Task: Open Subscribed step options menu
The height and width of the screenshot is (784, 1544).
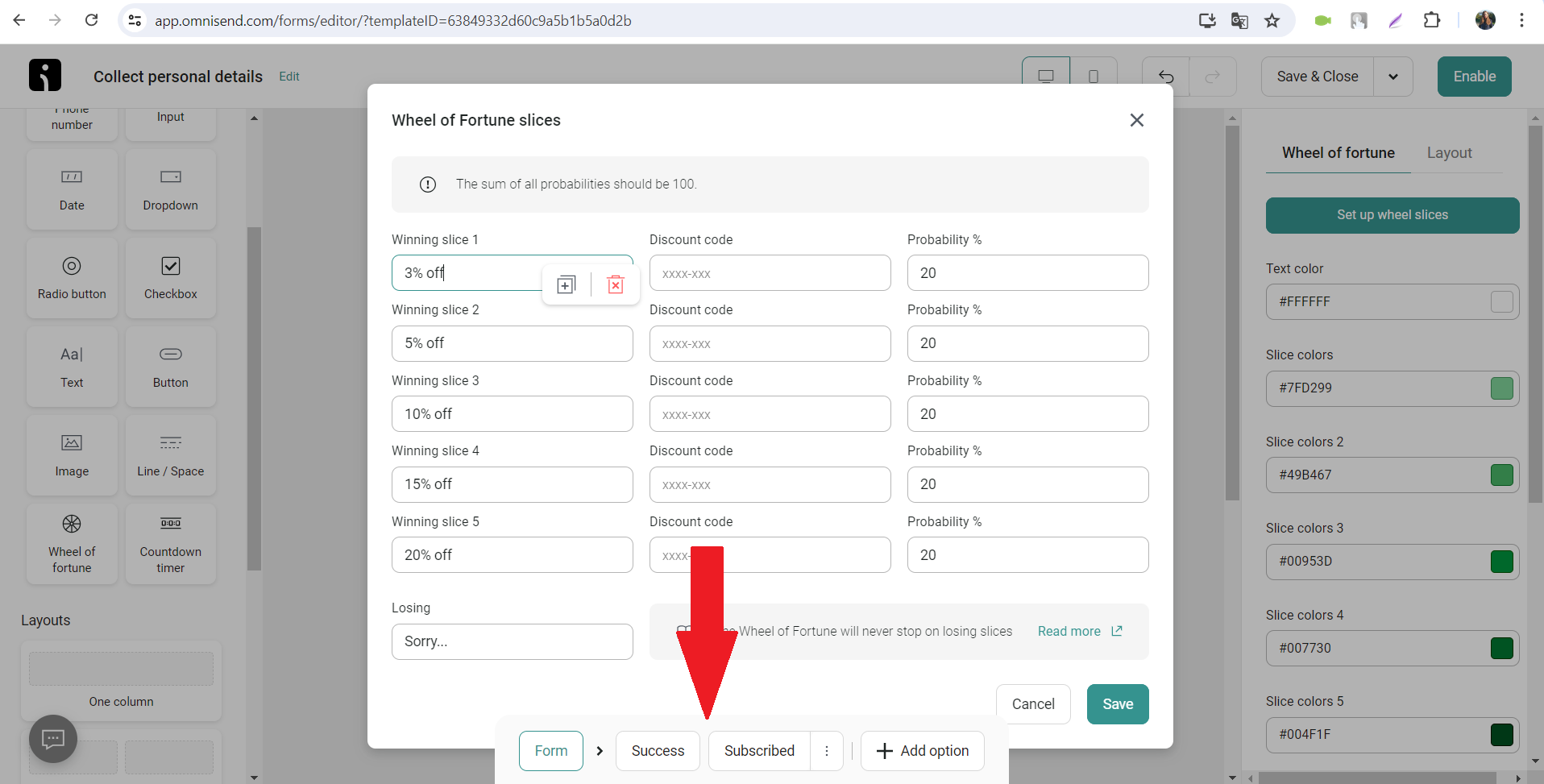Action: [827, 751]
